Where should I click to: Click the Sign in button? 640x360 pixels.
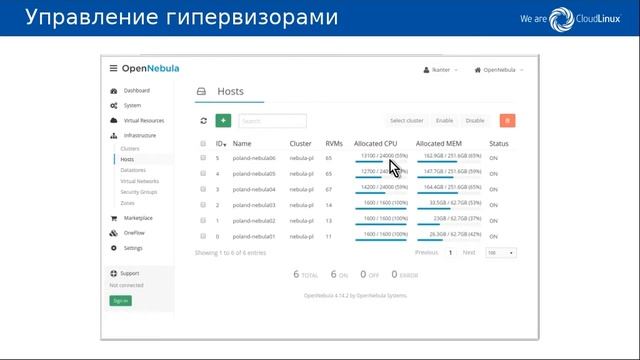120,301
